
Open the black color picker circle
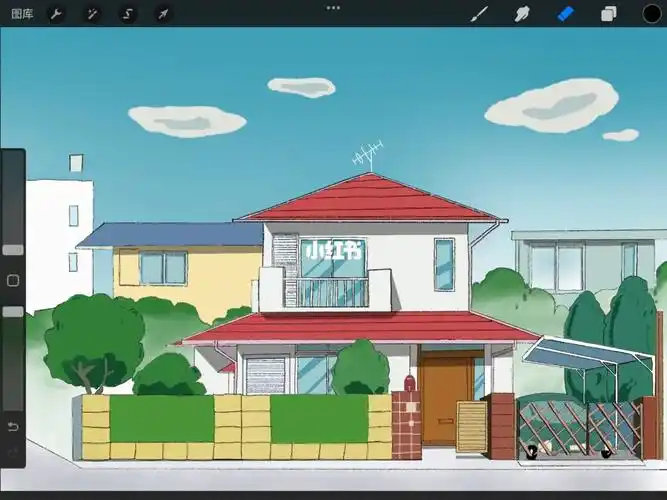[651, 14]
